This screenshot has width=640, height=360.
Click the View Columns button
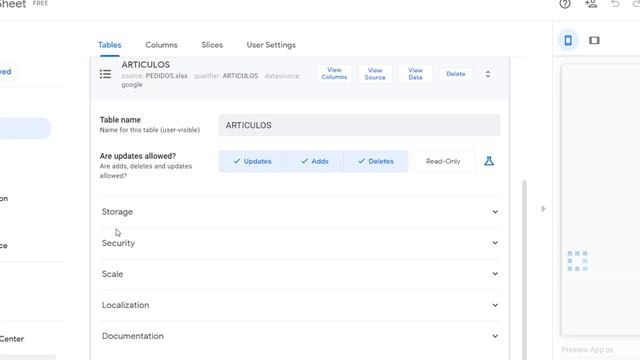coord(334,73)
